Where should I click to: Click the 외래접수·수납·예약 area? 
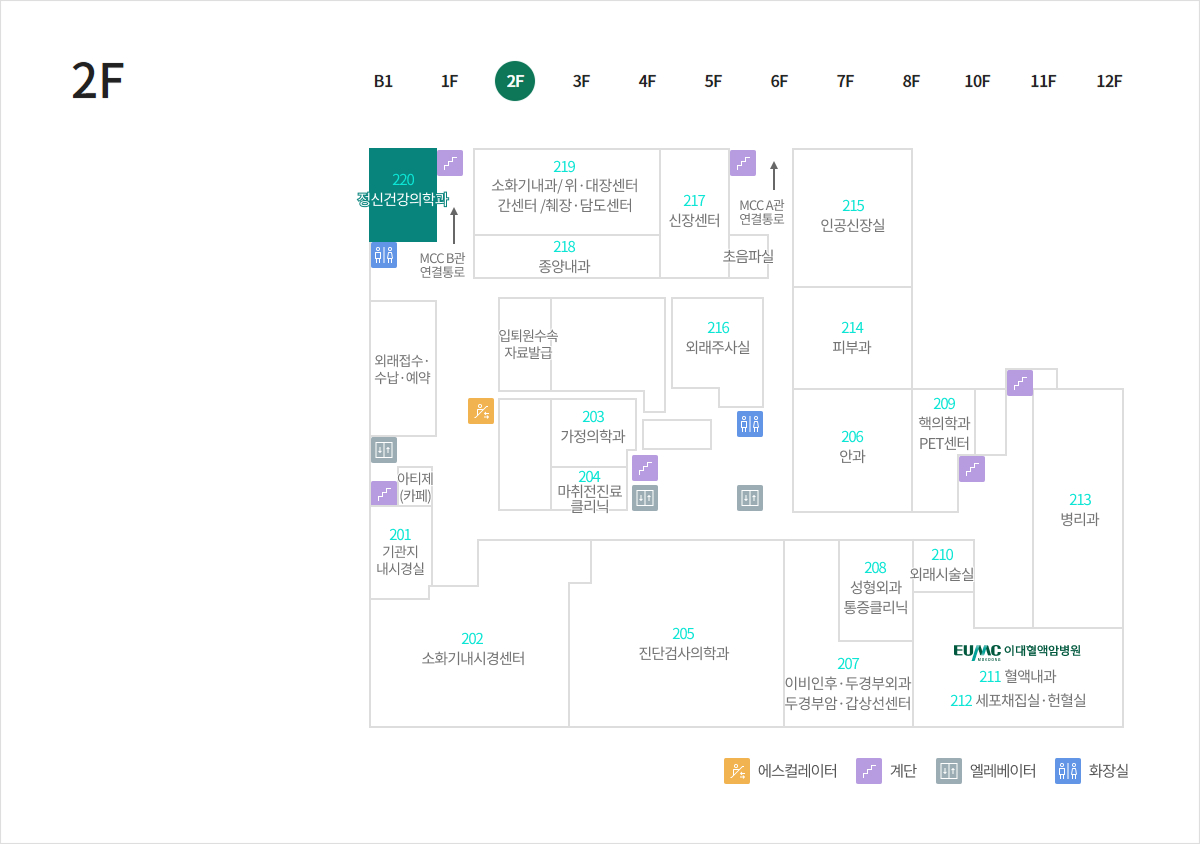click(403, 369)
